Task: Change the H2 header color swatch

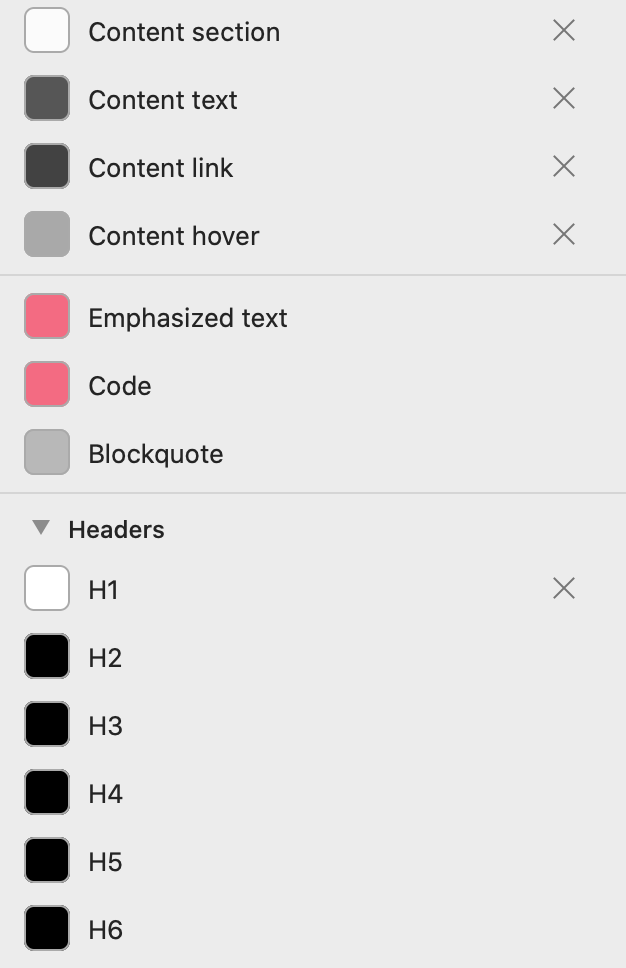Action: (47, 657)
